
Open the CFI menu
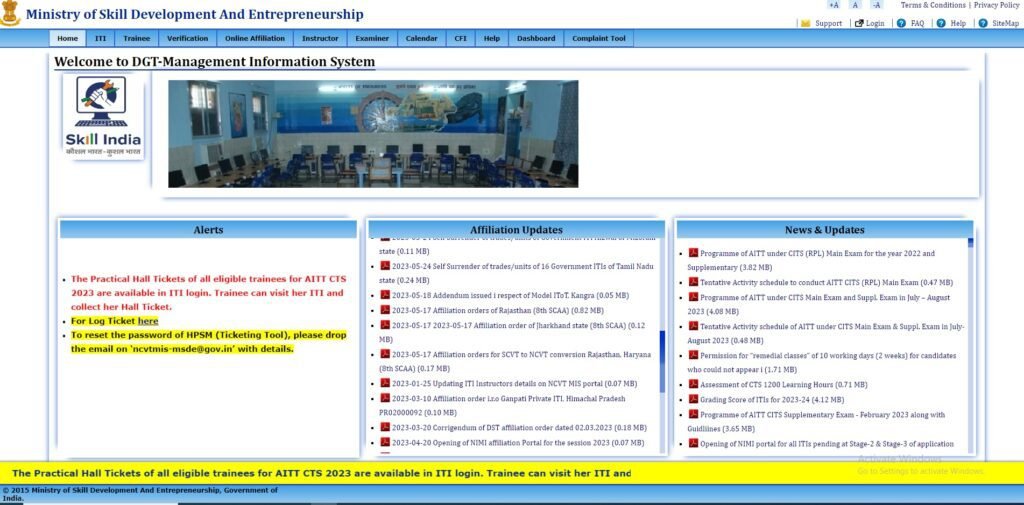460,39
